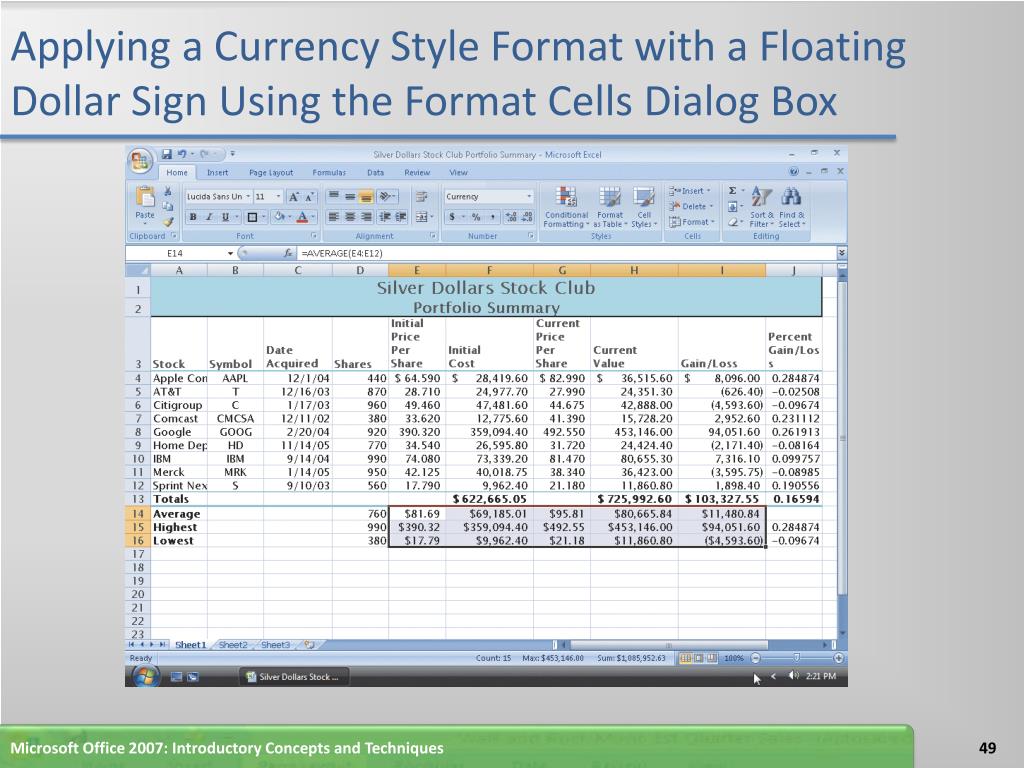
Task: Open the Fill Color swatch button
Action: click(x=280, y=217)
